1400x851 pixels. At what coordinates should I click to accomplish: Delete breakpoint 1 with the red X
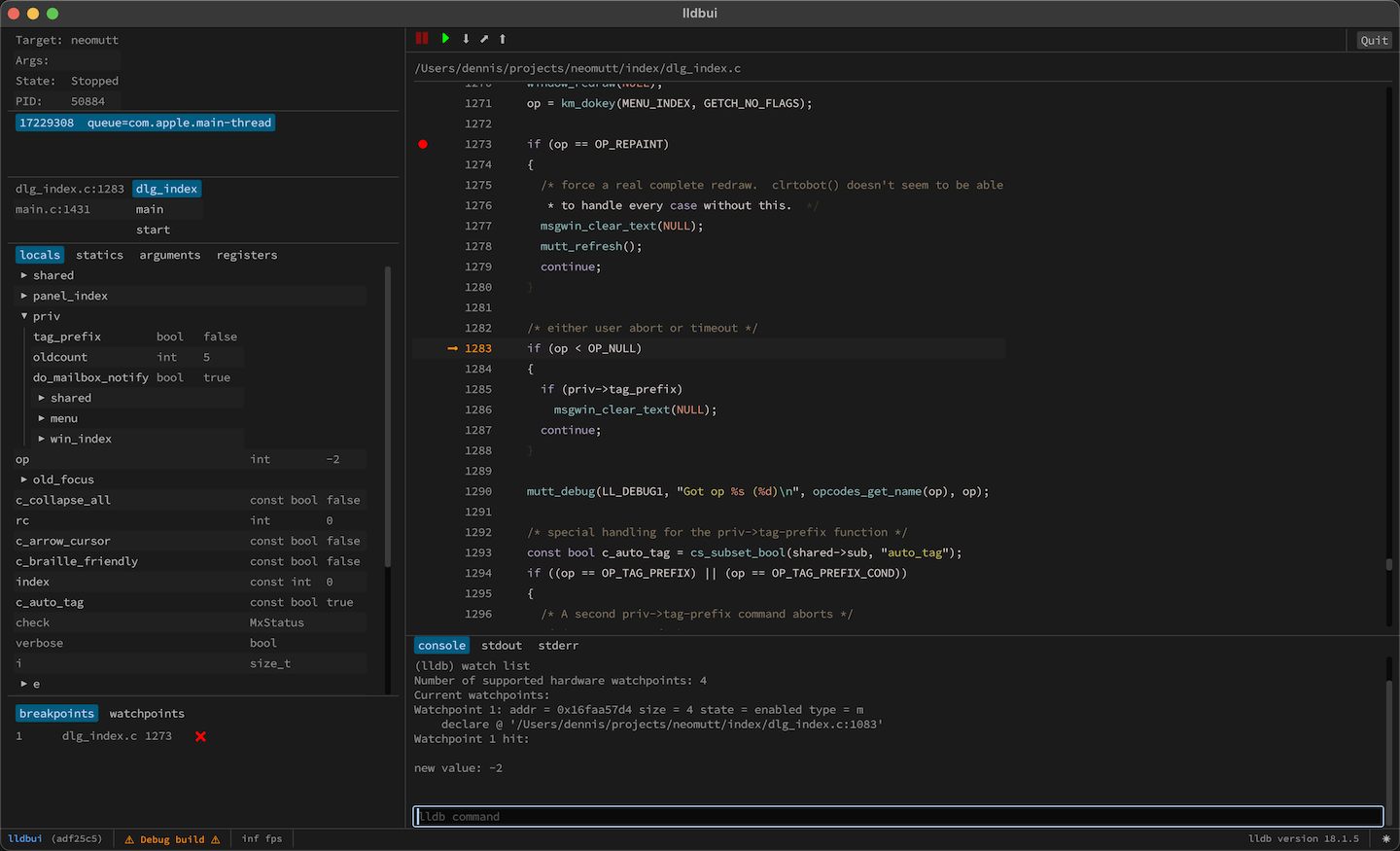coord(200,736)
